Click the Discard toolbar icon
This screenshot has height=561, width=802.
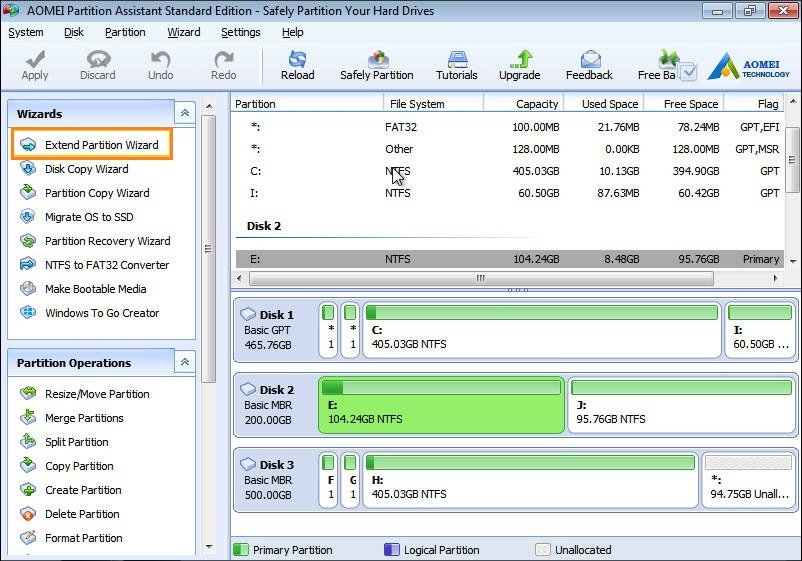point(98,59)
